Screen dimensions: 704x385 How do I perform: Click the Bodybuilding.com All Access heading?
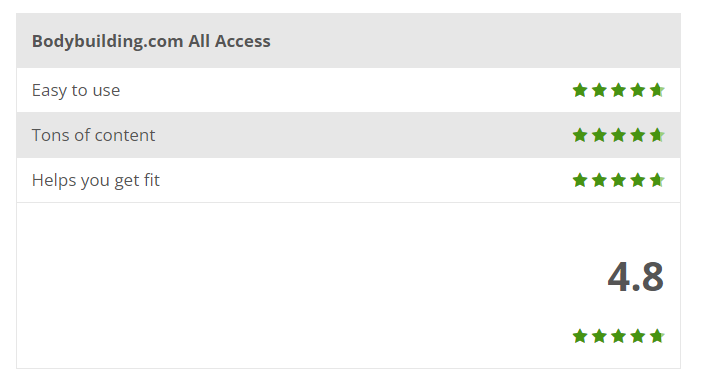pyautogui.click(x=151, y=41)
